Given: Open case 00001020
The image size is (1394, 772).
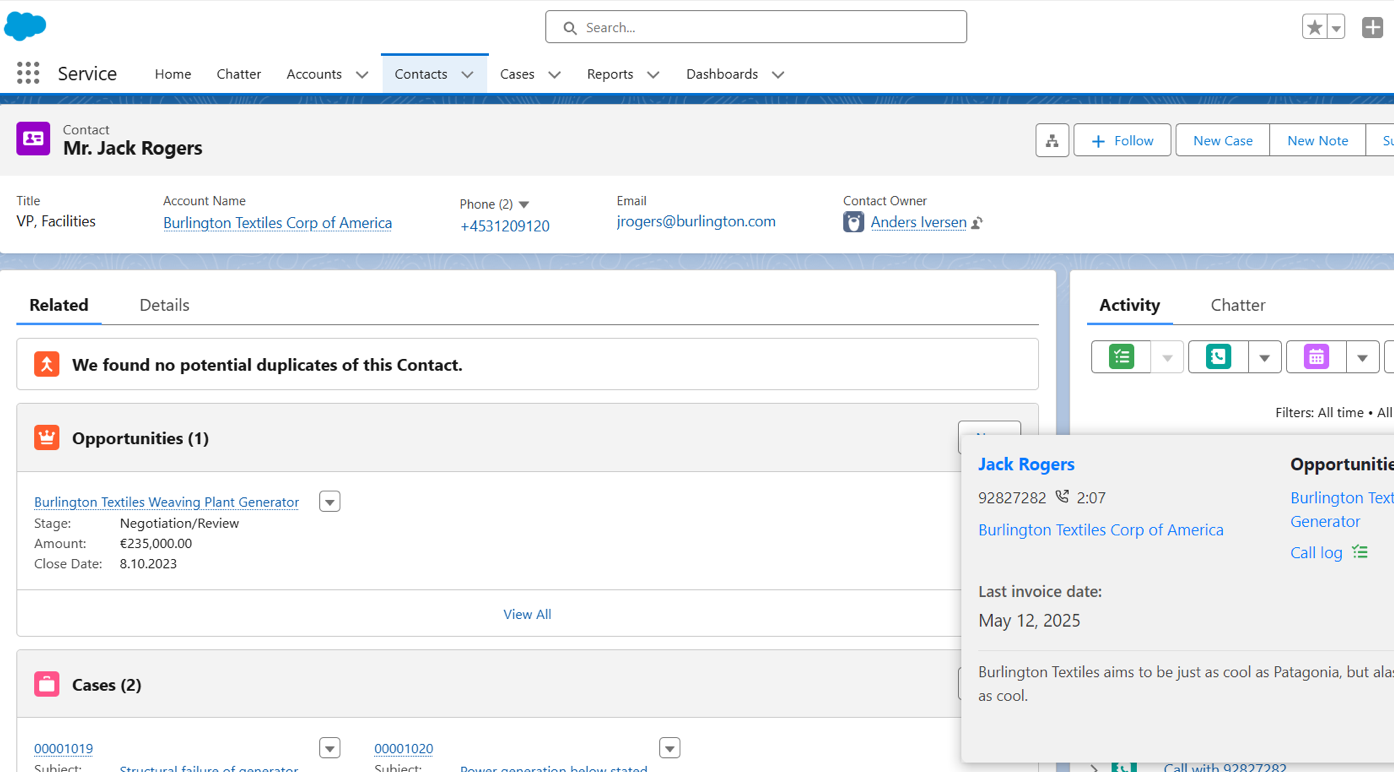Looking at the screenshot, I should click(x=403, y=748).
